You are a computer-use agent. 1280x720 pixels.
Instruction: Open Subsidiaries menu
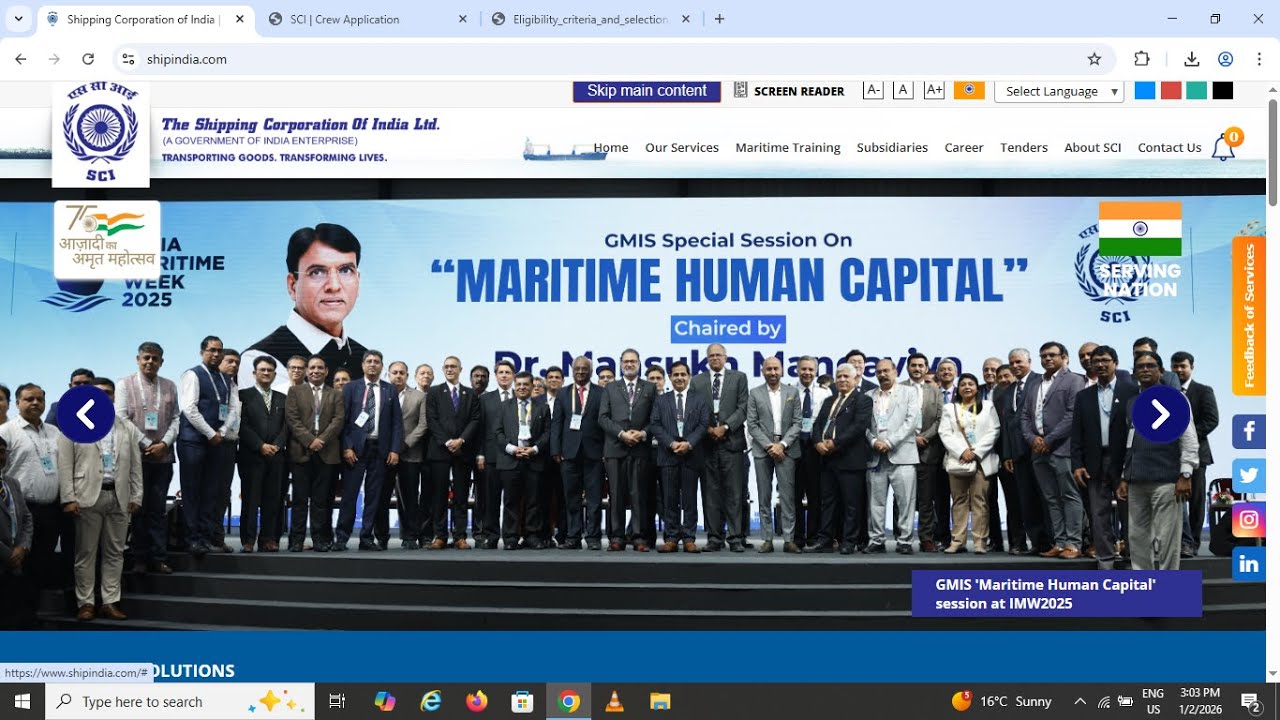(x=892, y=147)
